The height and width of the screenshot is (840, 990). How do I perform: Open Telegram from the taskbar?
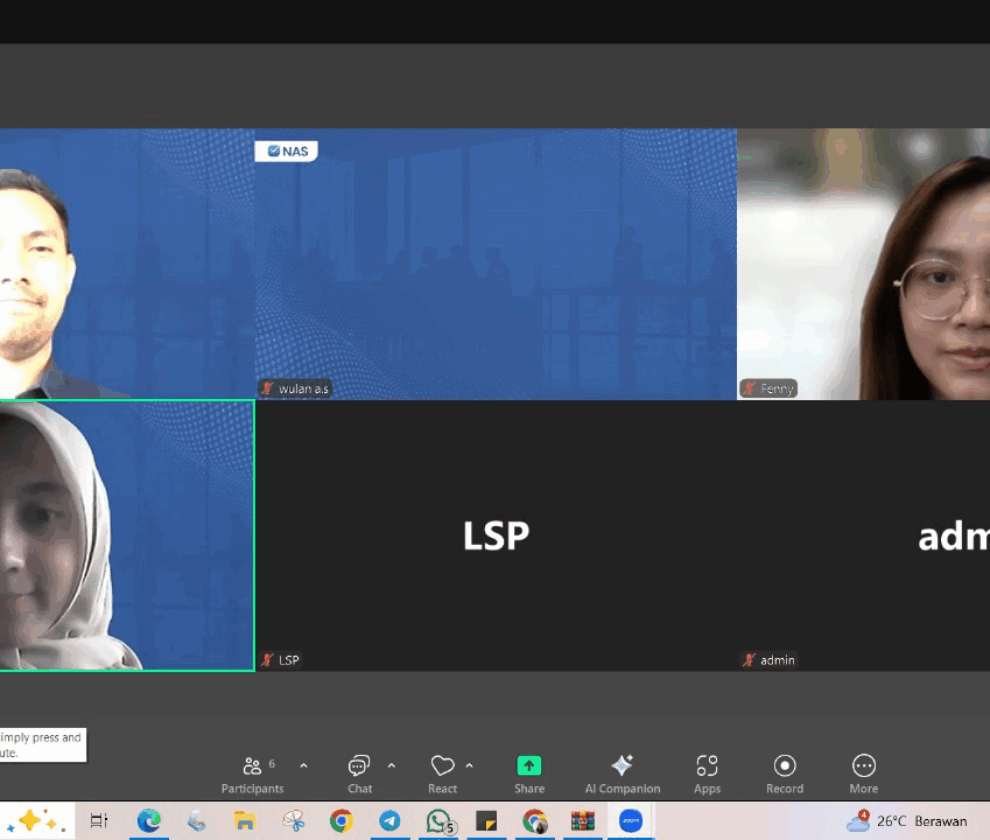click(390, 821)
